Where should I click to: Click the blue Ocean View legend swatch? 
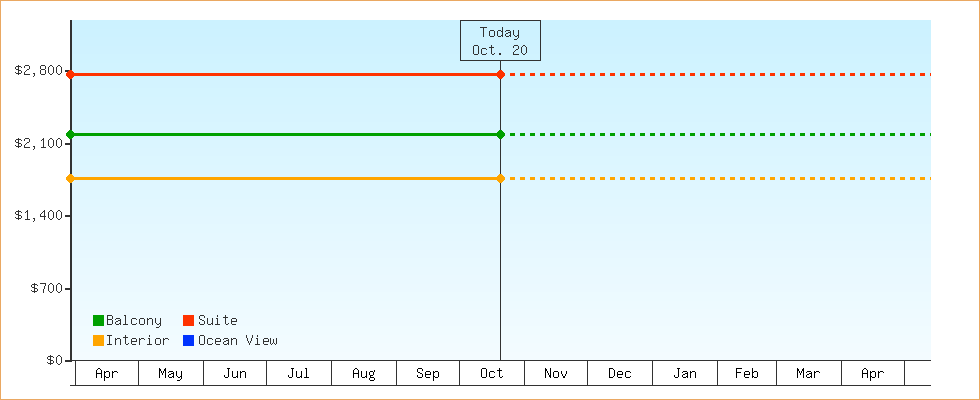[188, 340]
